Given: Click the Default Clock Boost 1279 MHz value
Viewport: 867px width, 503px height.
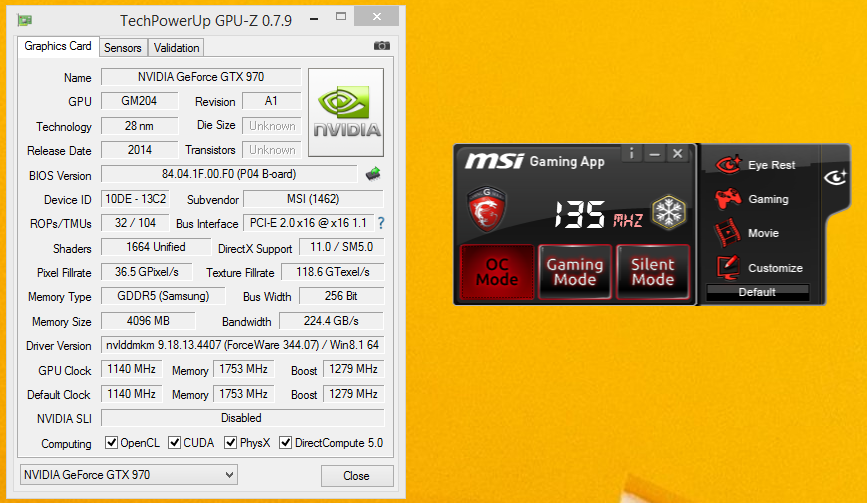Looking at the screenshot, I should coord(353,394).
